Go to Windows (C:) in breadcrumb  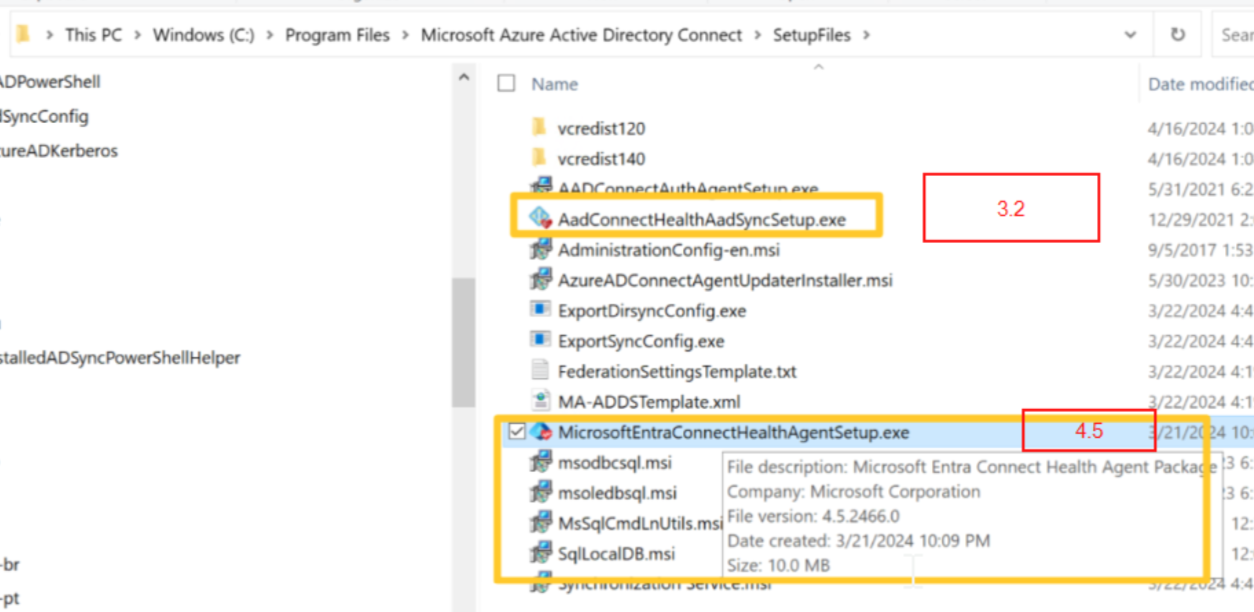click(203, 35)
